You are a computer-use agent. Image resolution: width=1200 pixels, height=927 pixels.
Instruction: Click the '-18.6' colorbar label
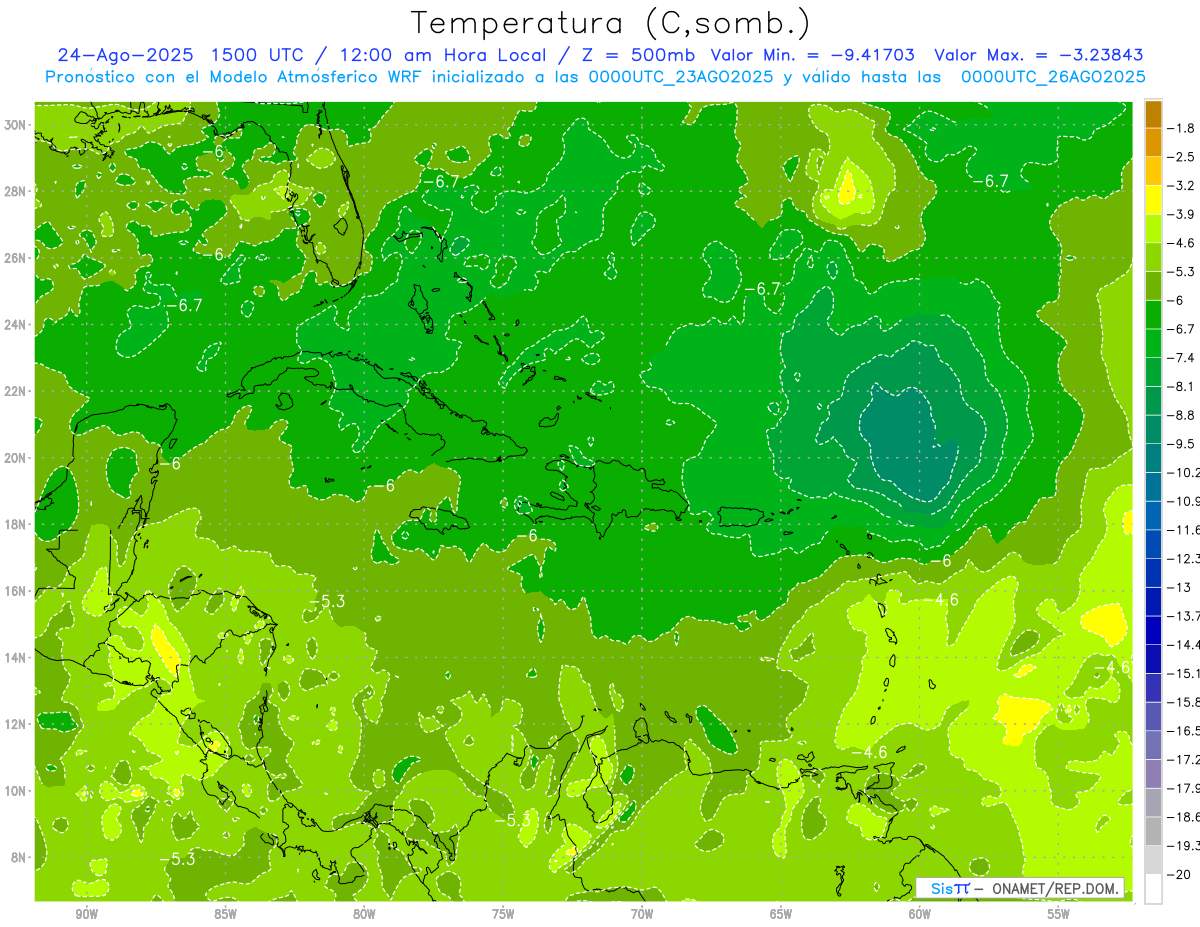click(1185, 817)
